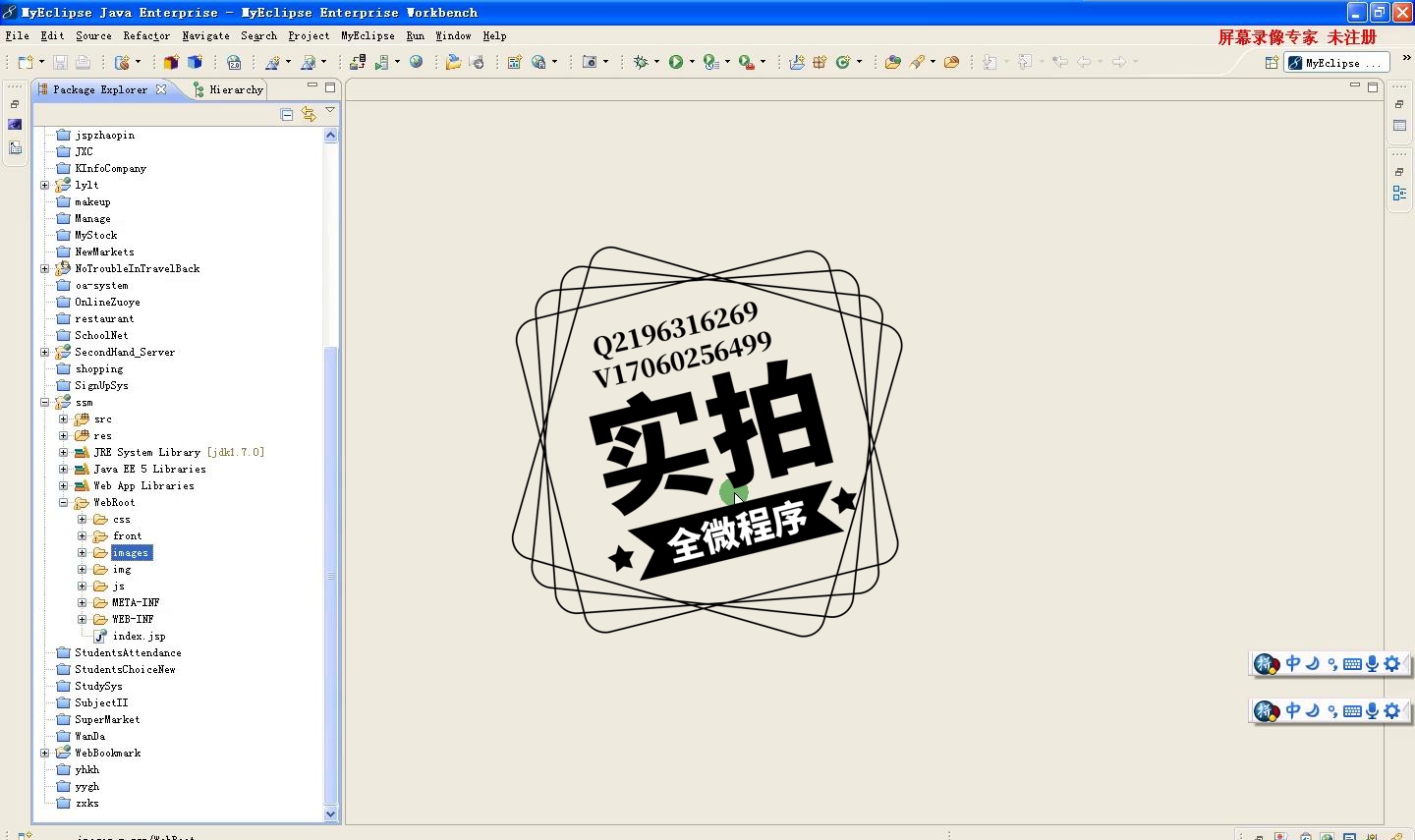This screenshot has height=840, width=1415.
Task: Click the run external tools icon
Action: pyautogui.click(x=747, y=62)
